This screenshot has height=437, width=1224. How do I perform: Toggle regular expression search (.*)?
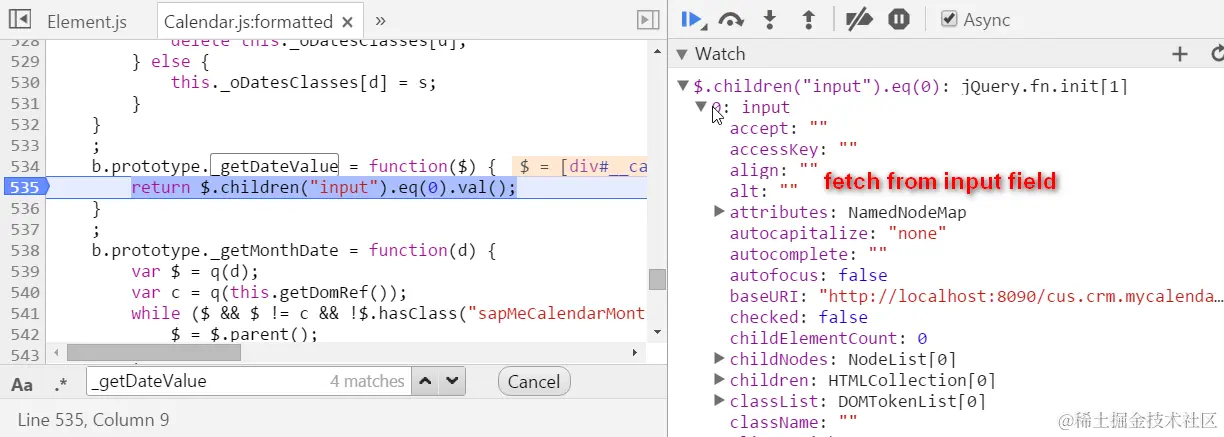(x=60, y=383)
